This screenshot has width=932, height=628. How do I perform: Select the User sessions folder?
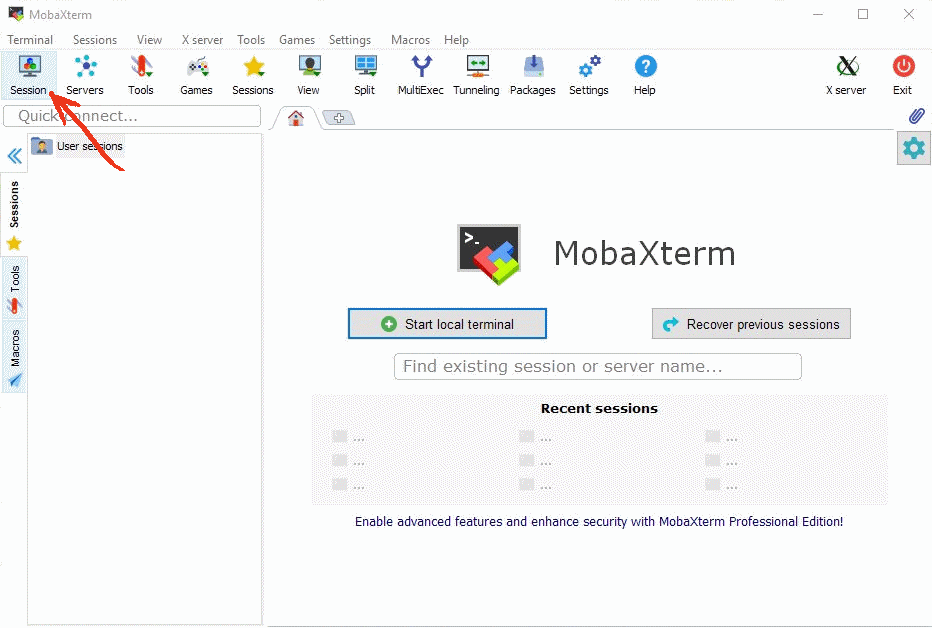tap(77, 146)
